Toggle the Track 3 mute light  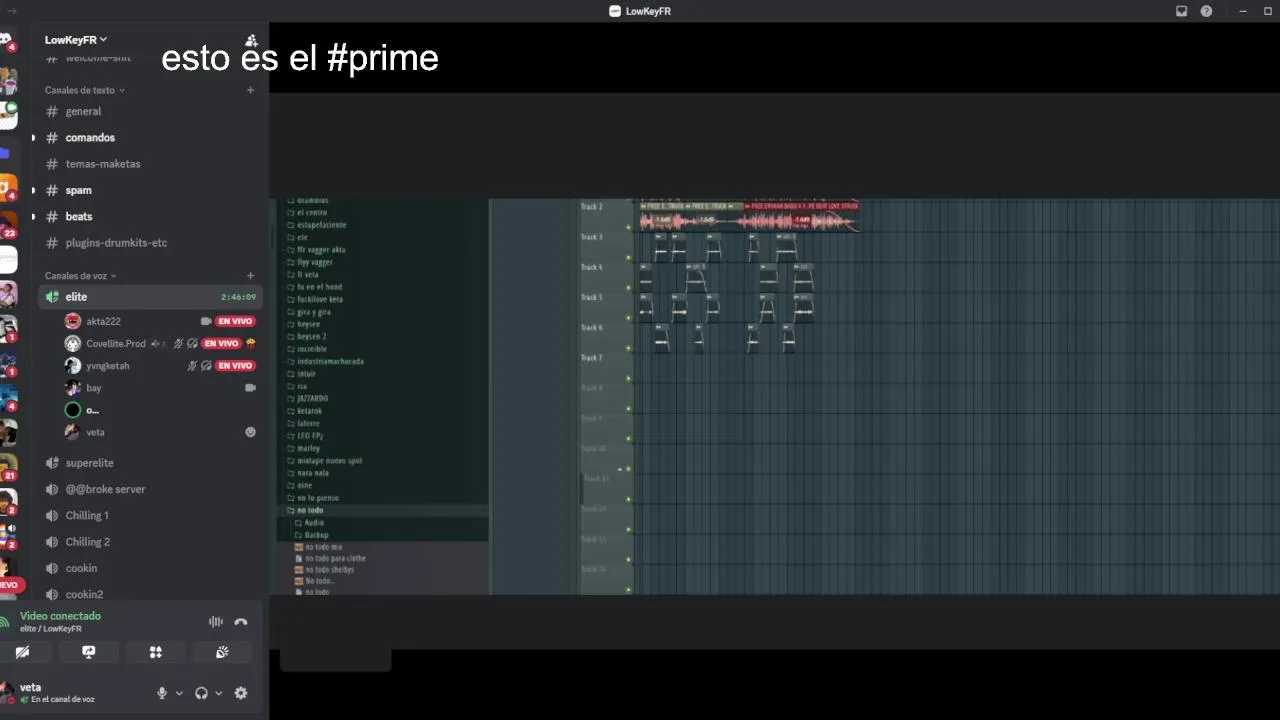point(629,258)
